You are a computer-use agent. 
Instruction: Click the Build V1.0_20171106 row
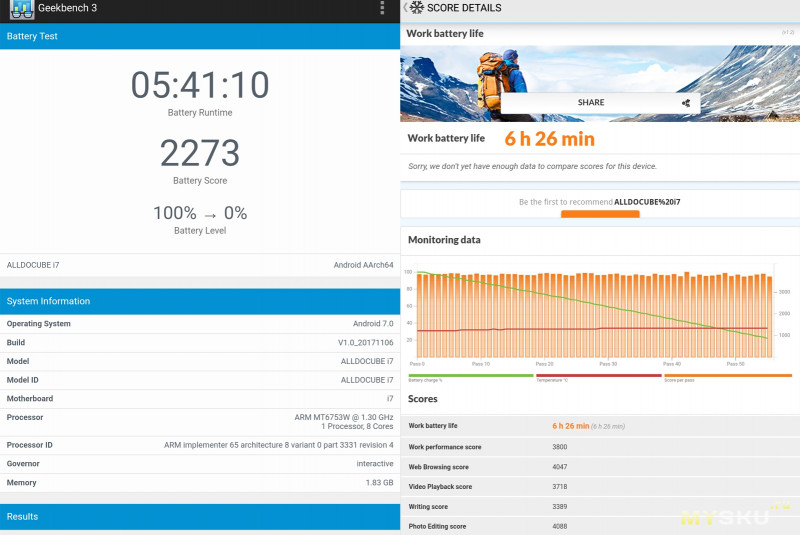pos(200,343)
